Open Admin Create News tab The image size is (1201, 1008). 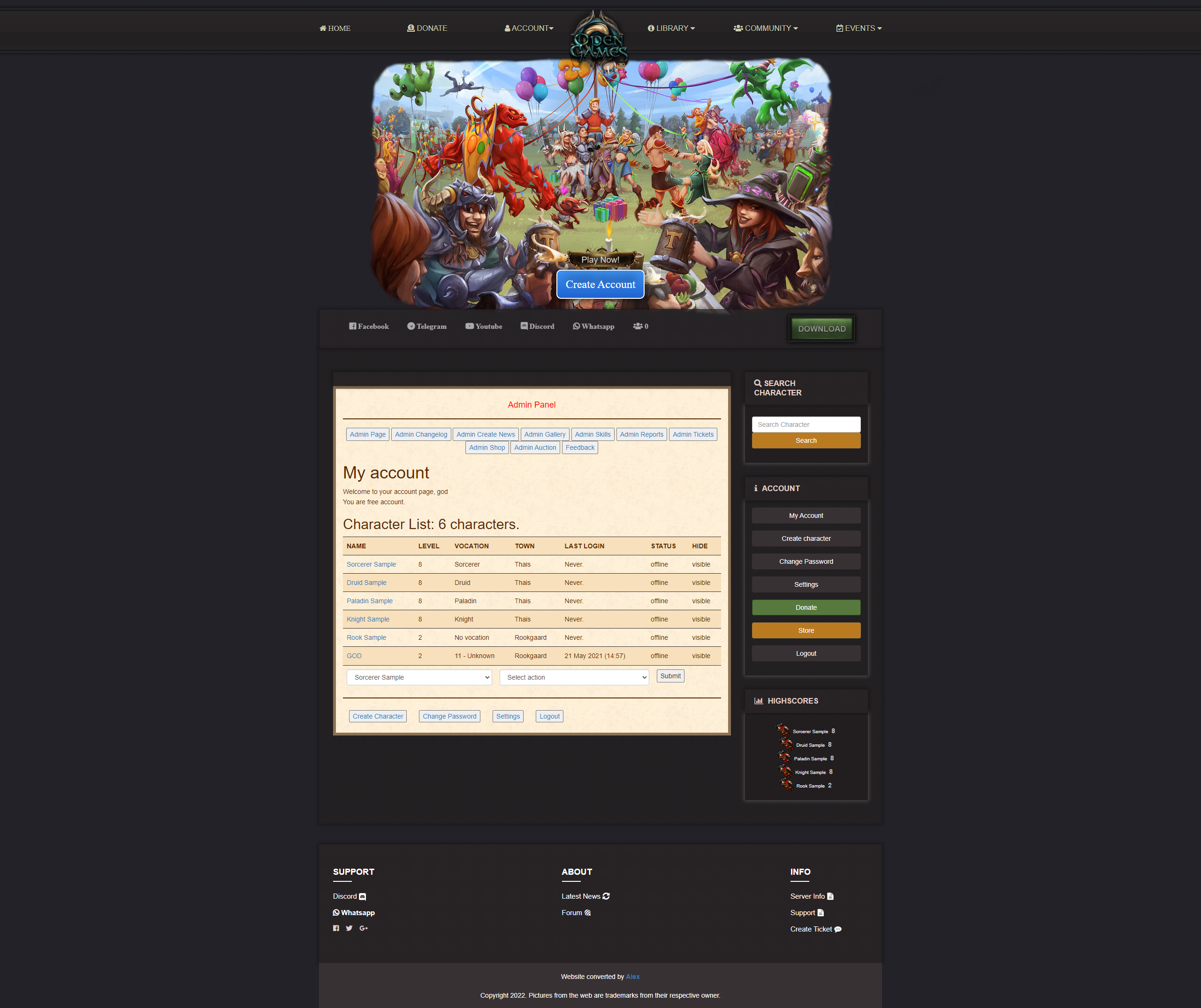pos(486,434)
